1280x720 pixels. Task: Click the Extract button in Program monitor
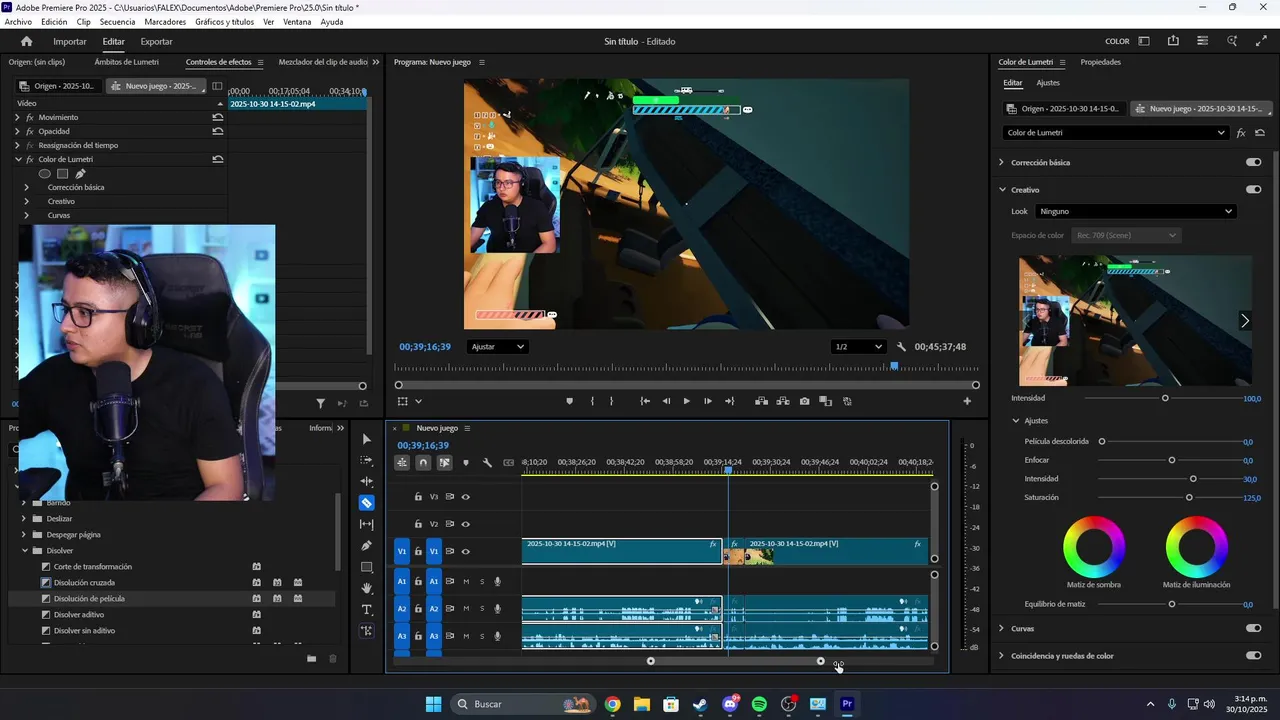pyautogui.click(x=783, y=401)
